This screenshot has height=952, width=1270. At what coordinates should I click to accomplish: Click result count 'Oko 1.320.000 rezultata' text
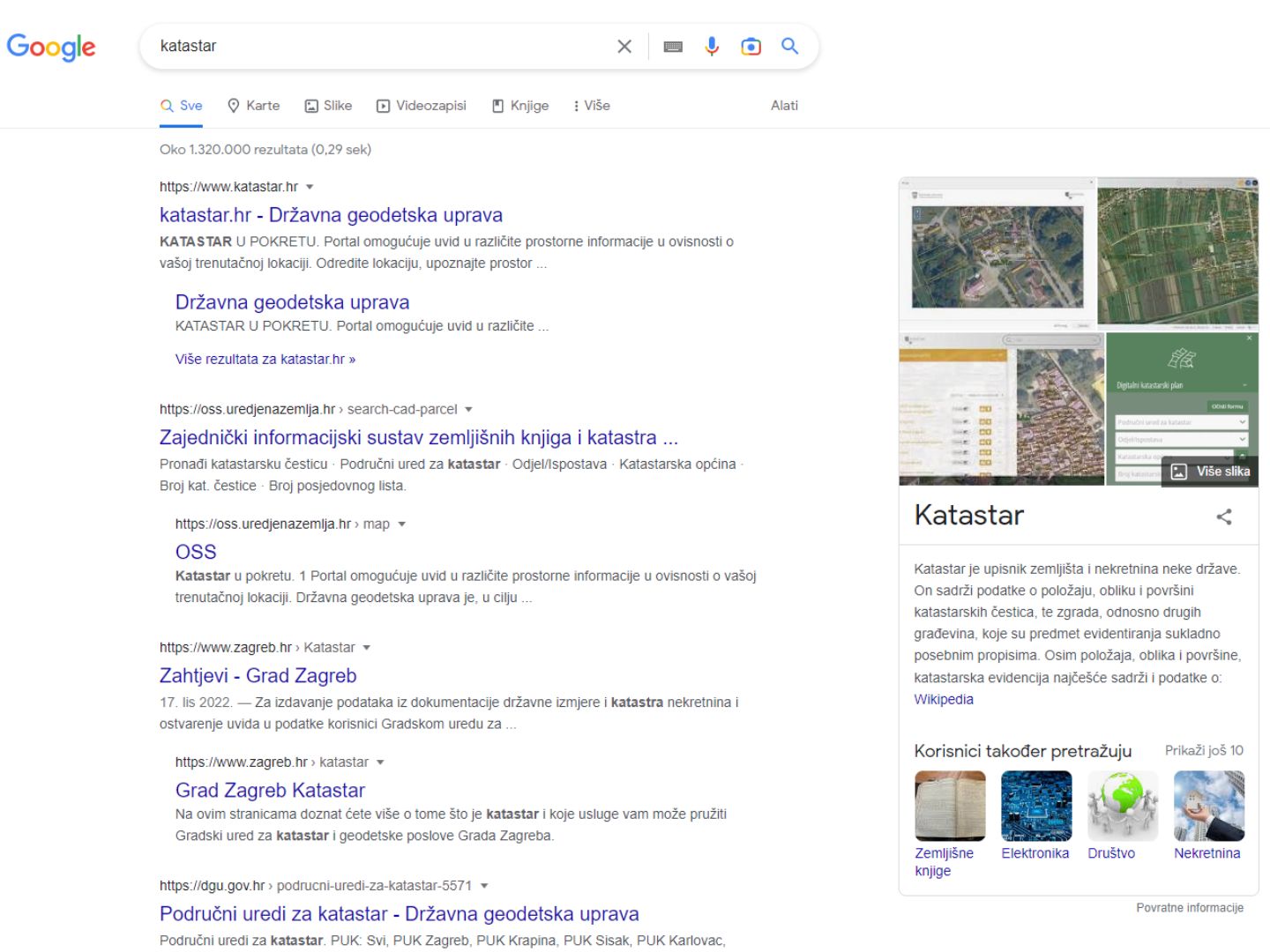265,150
